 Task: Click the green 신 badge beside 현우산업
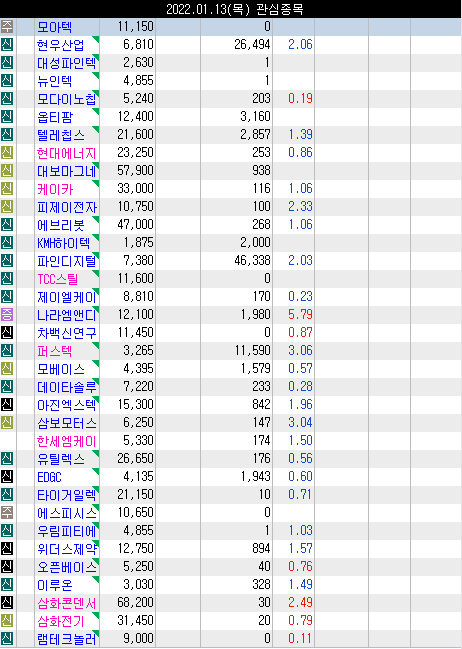point(7,44)
